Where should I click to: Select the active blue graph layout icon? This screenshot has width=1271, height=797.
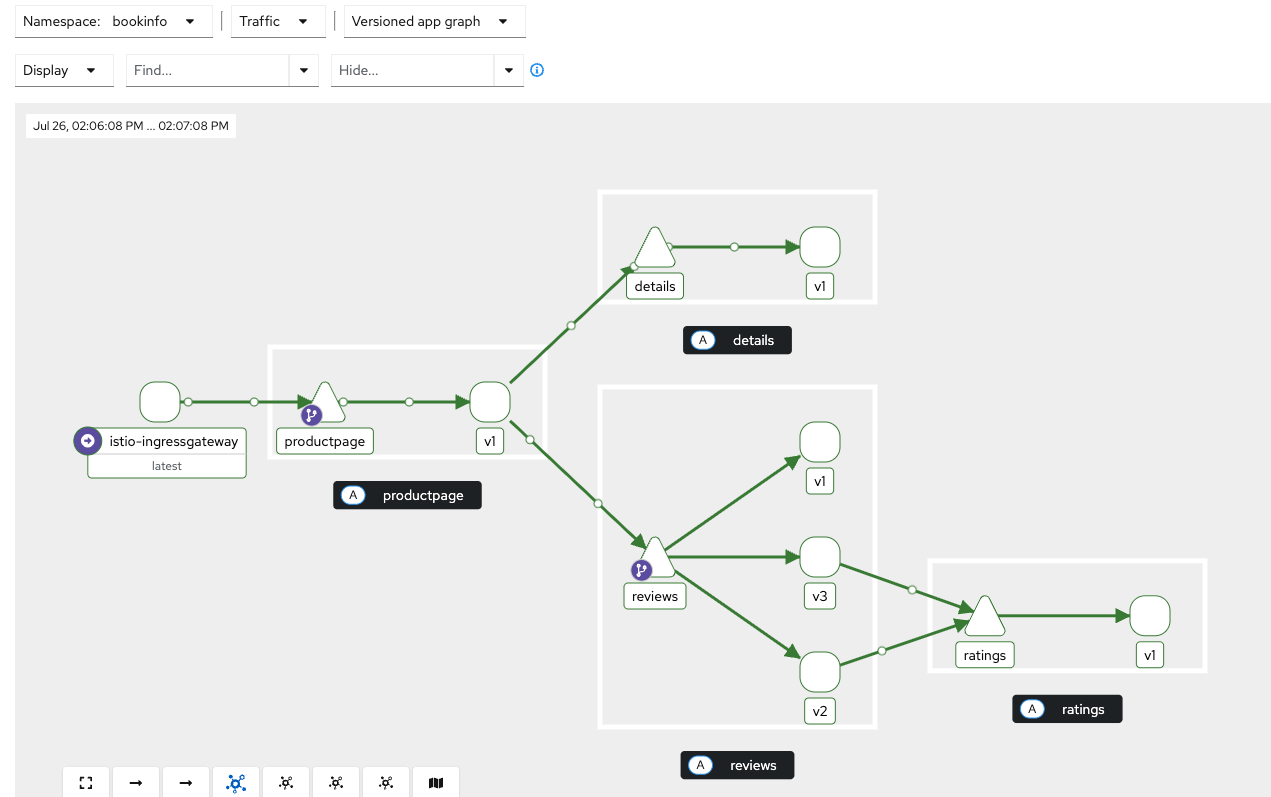pyautogui.click(x=236, y=783)
